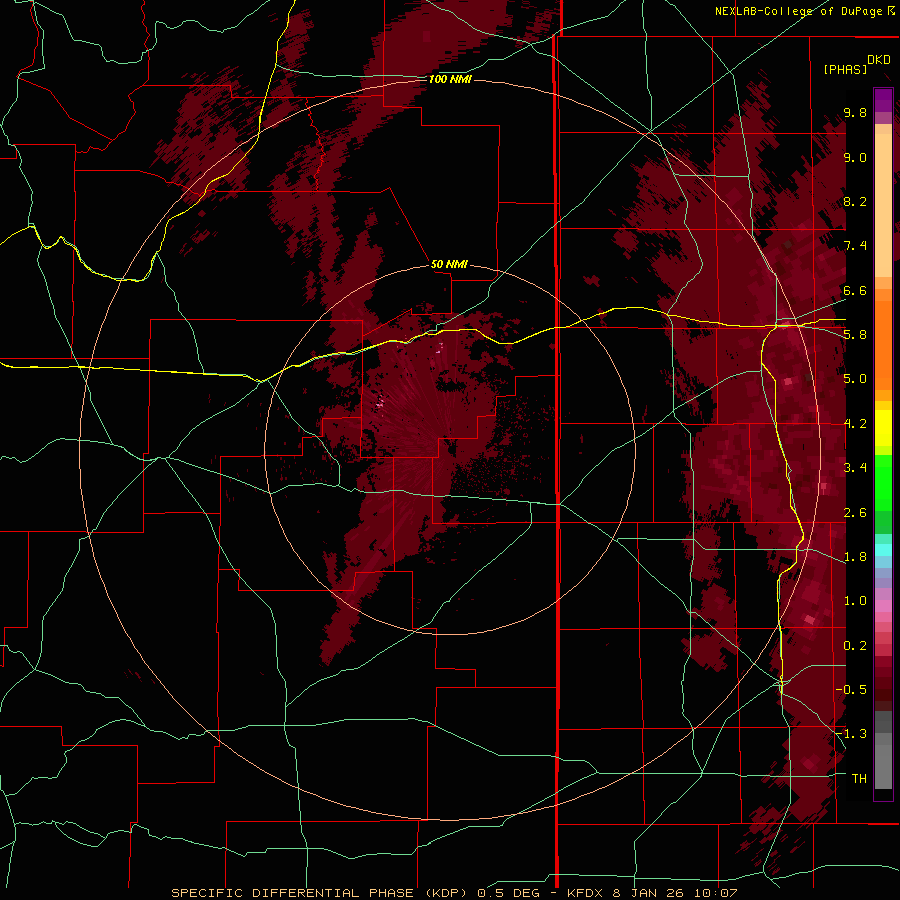Click the 0.2 legend value
Viewport: 900px width, 900px height.
(x=855, y=646)
